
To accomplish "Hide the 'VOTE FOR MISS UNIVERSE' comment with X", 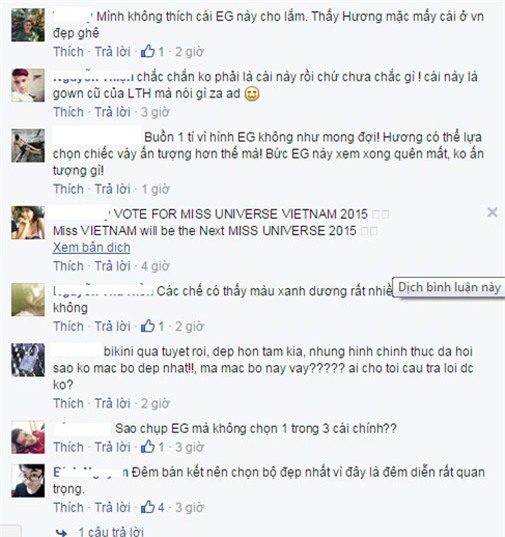I will (x=492, y=212).
